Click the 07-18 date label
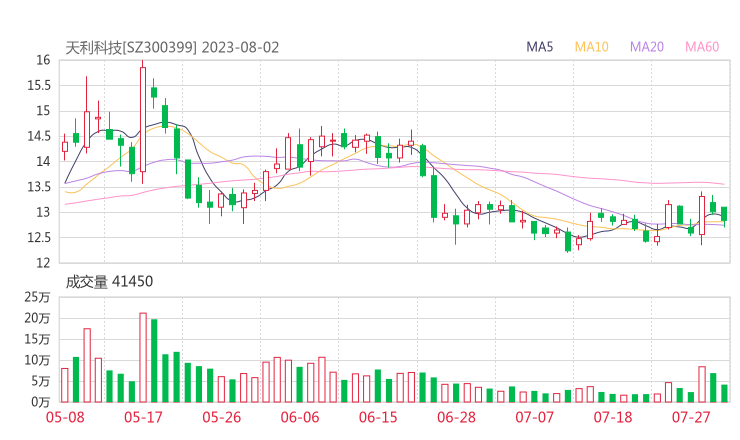The width and height of the screenshot is (740, 440). 613,417
